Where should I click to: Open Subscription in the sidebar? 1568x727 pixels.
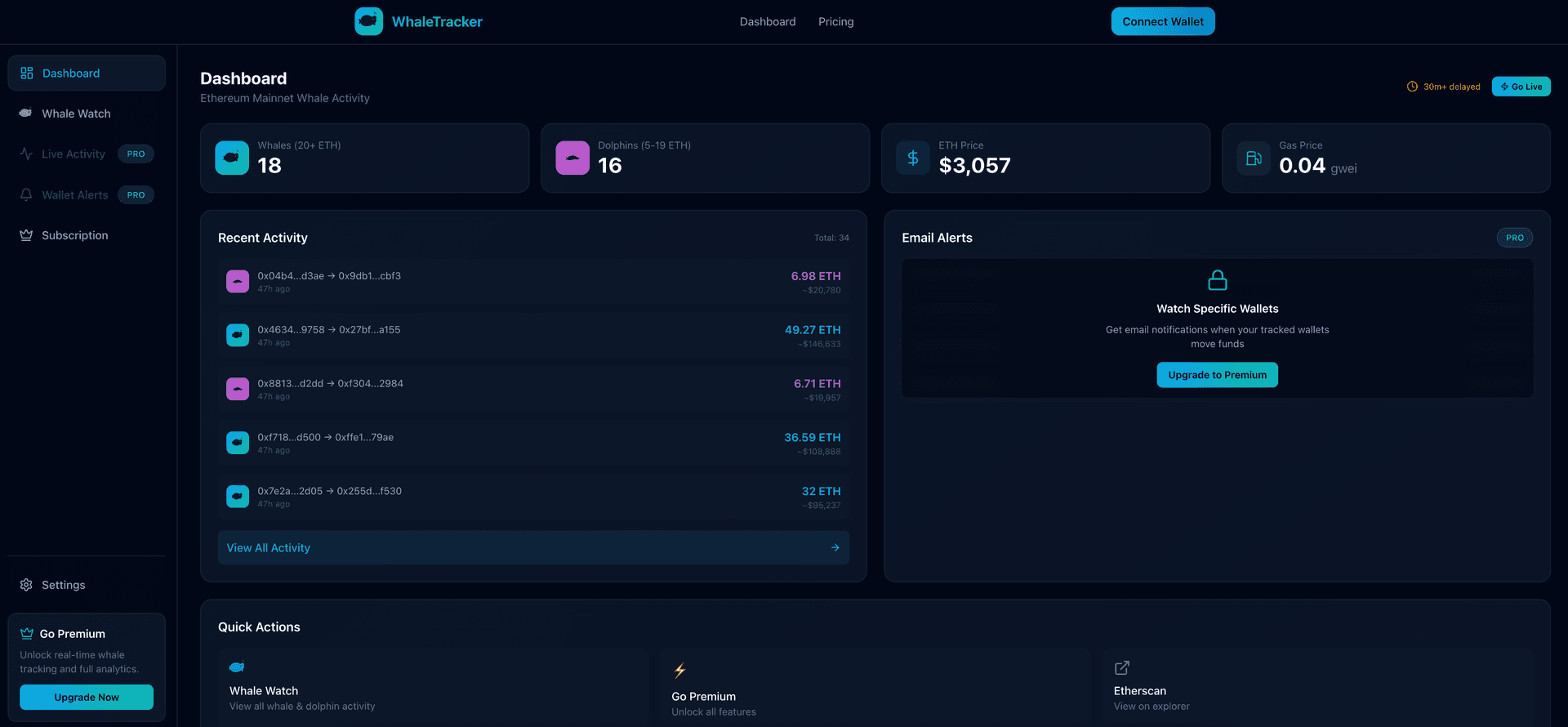click(x=74, y=235)
